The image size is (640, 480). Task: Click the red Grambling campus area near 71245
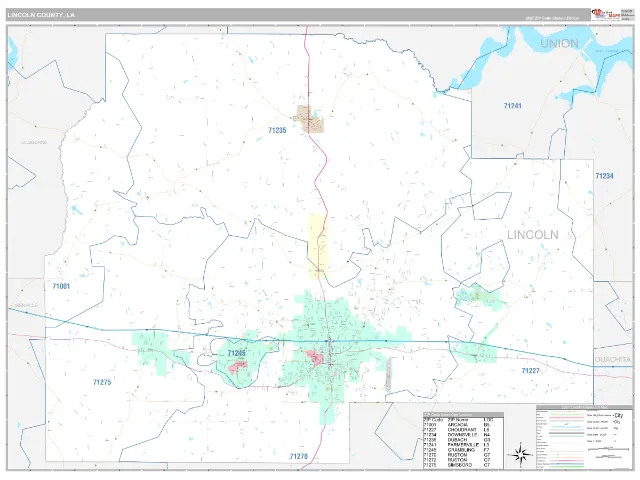(x=238, y=367)
